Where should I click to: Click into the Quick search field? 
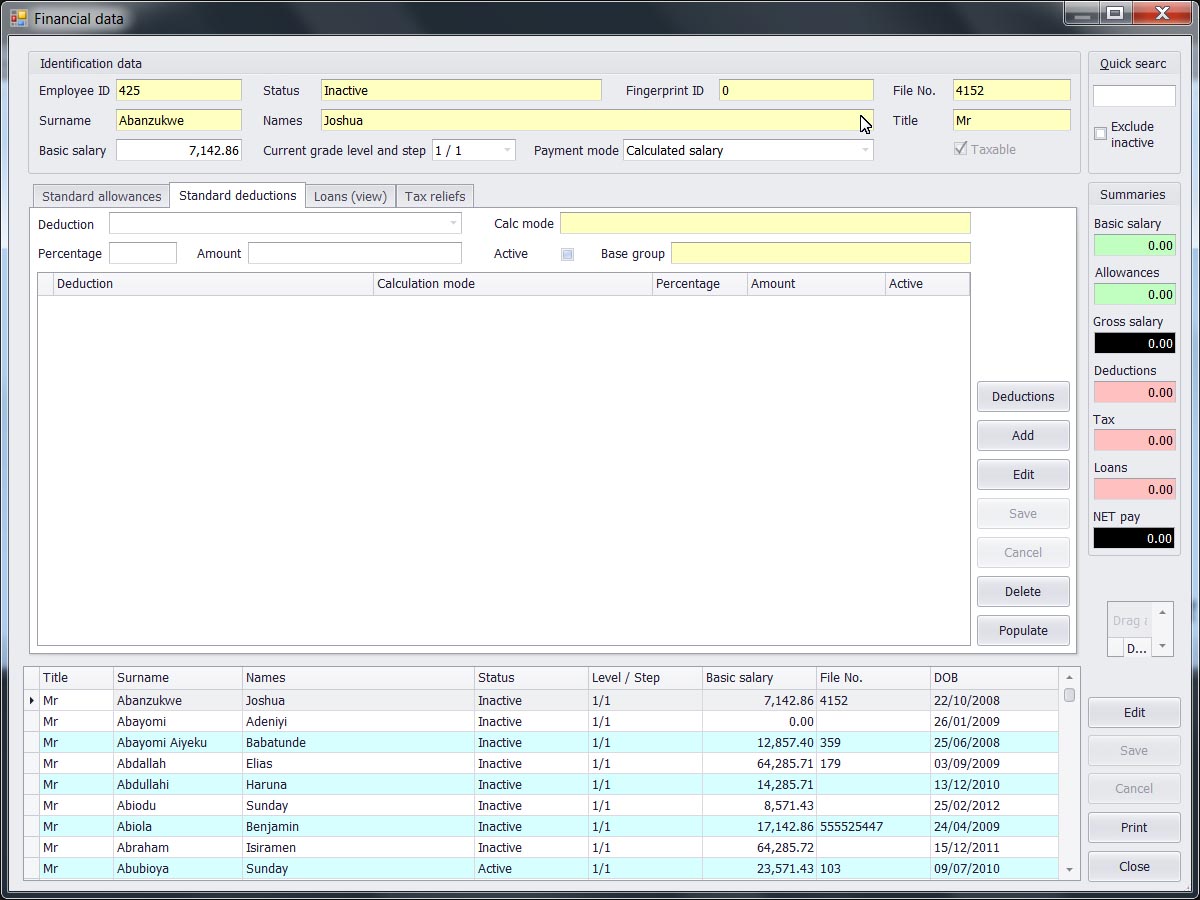(x=1134, y=96)
